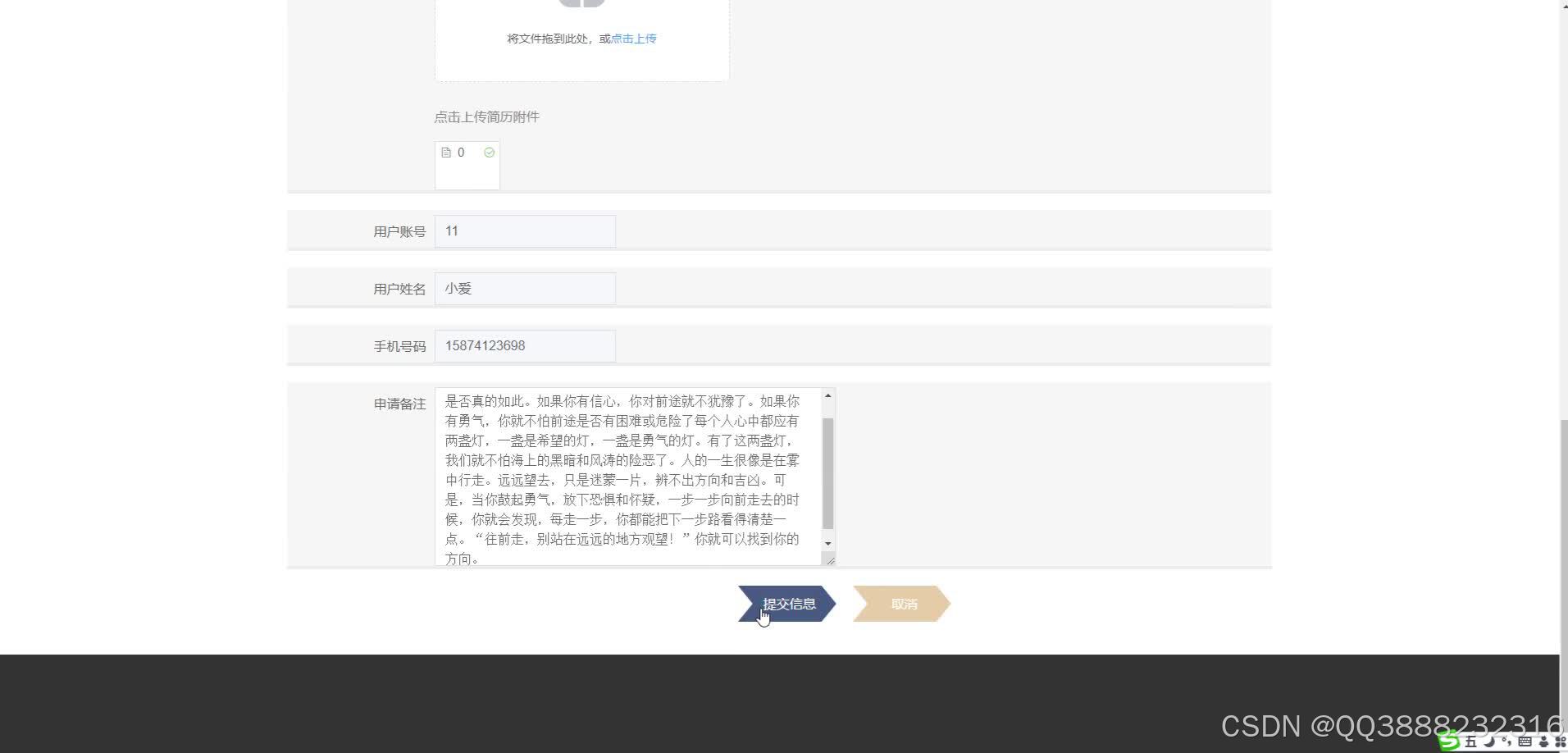Click the 用户姓名 field showing 小爱
Viewport: 1568px width, 753px height.
click(525, 288)
